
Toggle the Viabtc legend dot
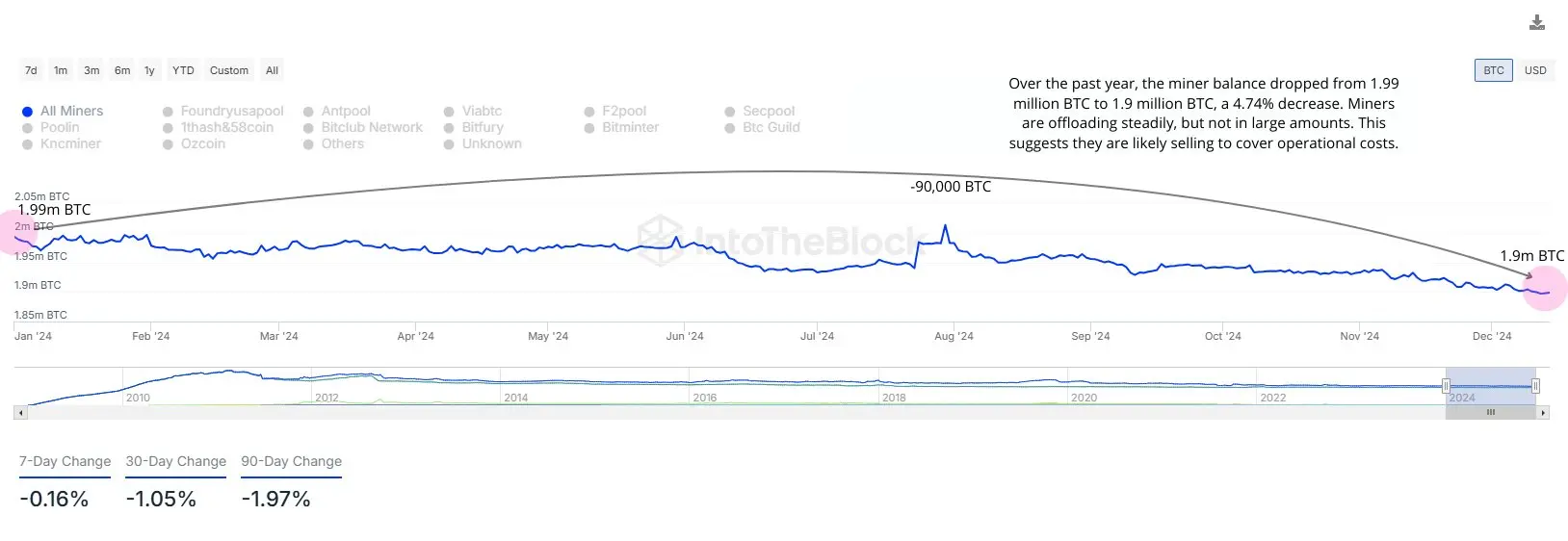(x=449, y=112)
